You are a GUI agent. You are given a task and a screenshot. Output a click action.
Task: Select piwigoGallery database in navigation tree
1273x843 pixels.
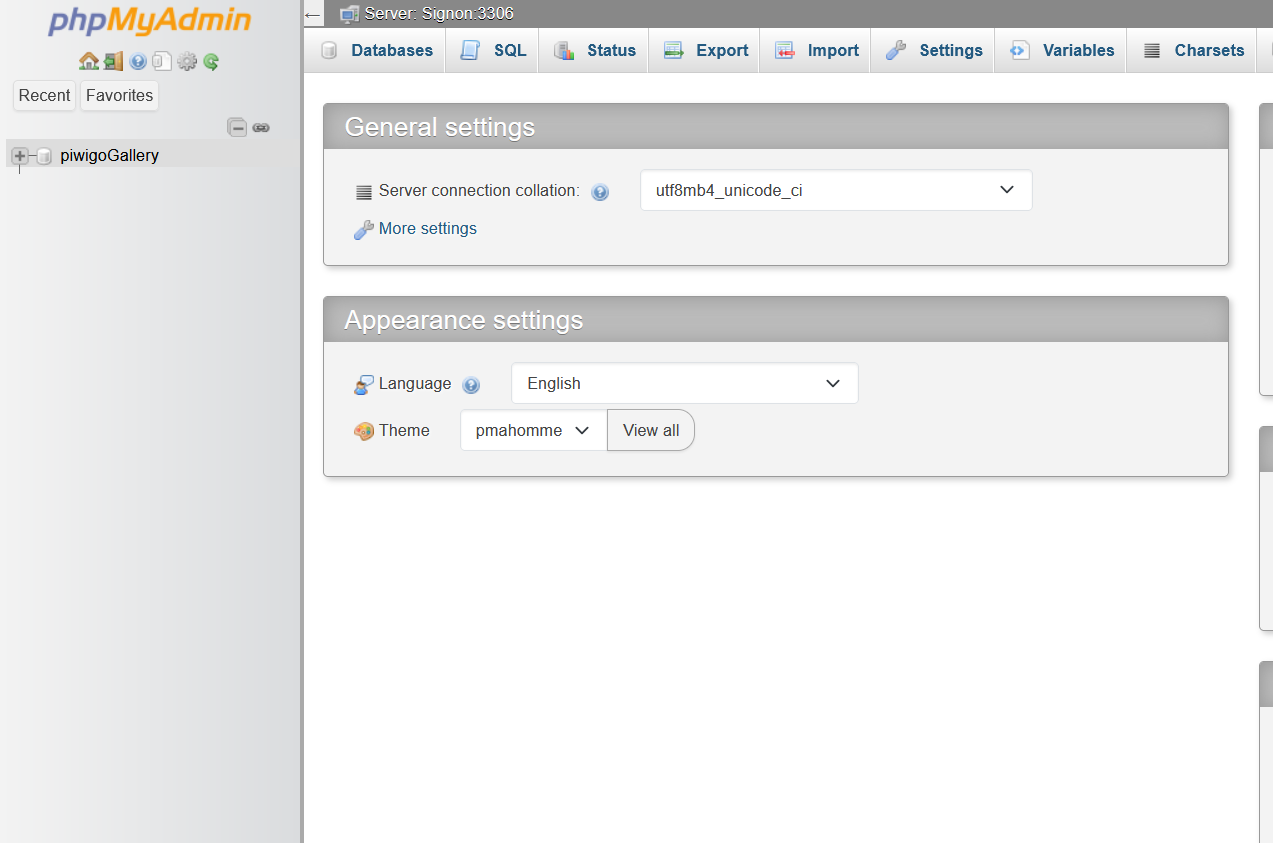pyautogui.click(x=109, y=155)
